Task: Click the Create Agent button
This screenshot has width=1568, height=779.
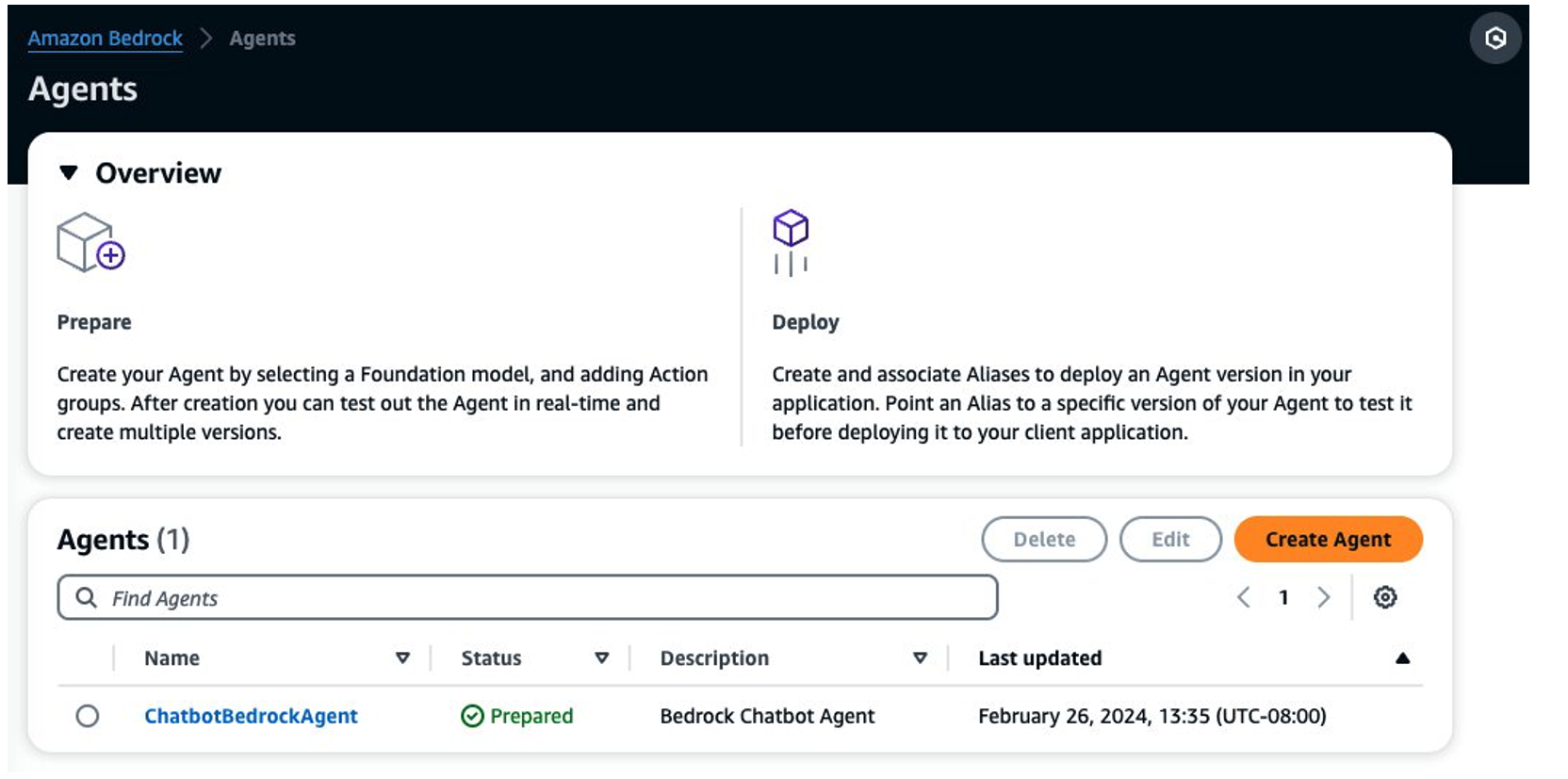Action: (1327, 540)
